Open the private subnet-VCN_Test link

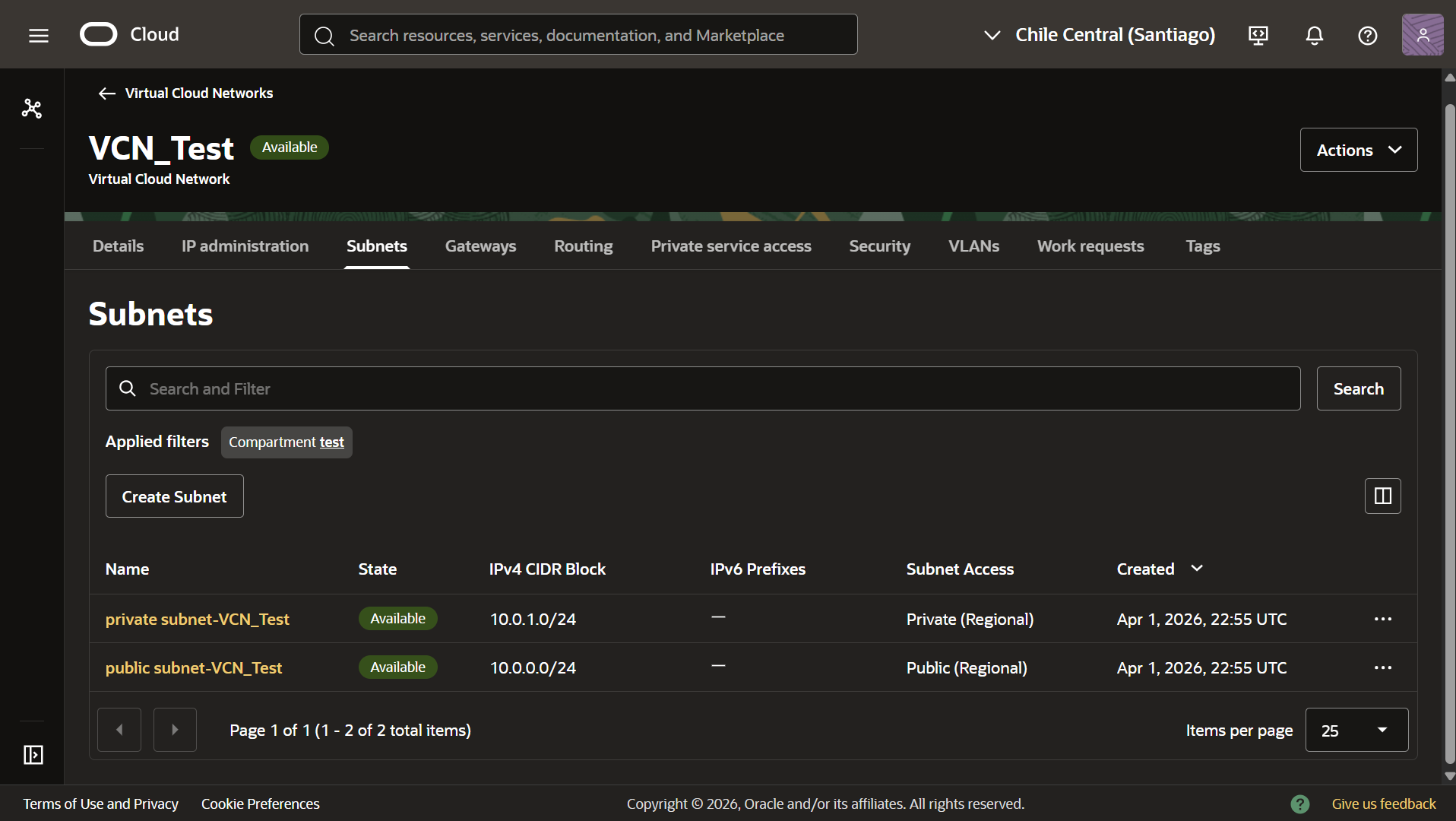click(x=198, y=619)
